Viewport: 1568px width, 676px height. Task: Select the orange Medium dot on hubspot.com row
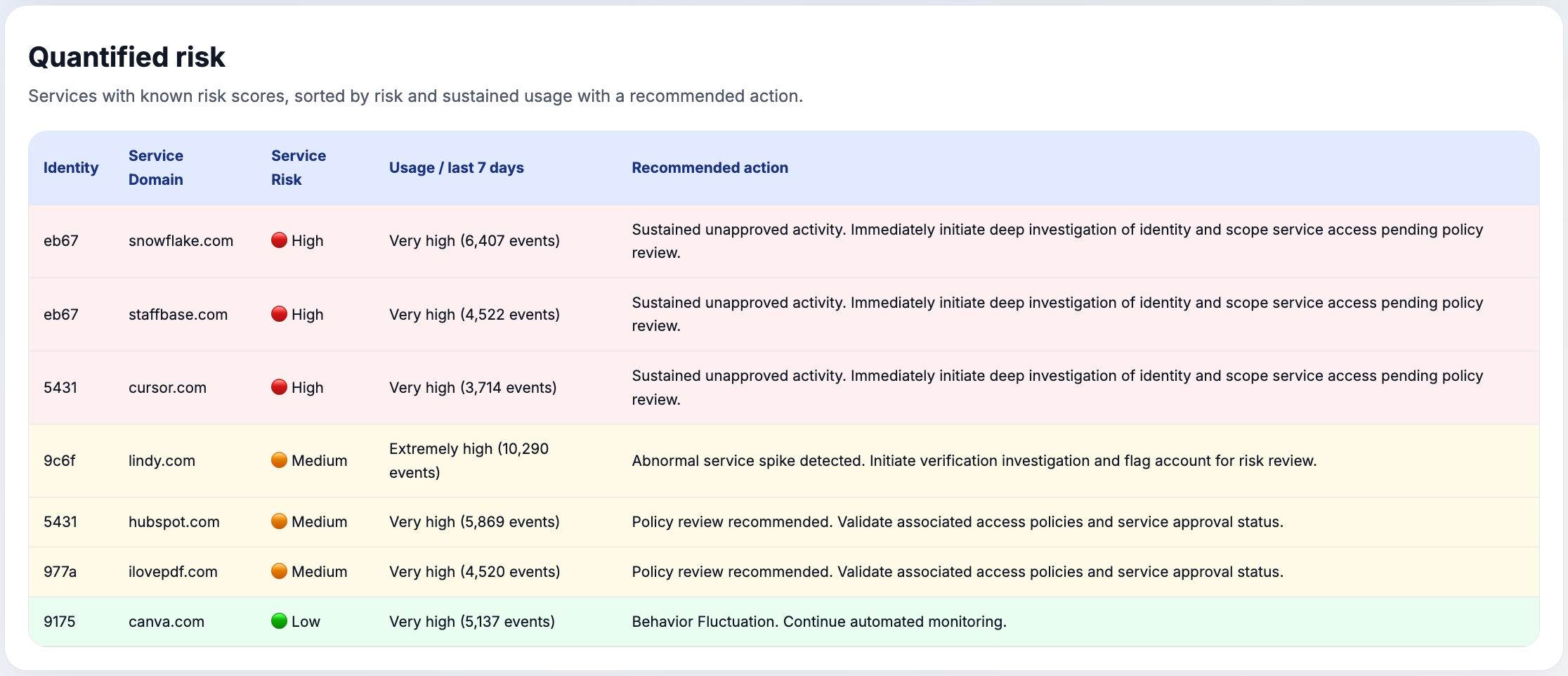(279, 521)
